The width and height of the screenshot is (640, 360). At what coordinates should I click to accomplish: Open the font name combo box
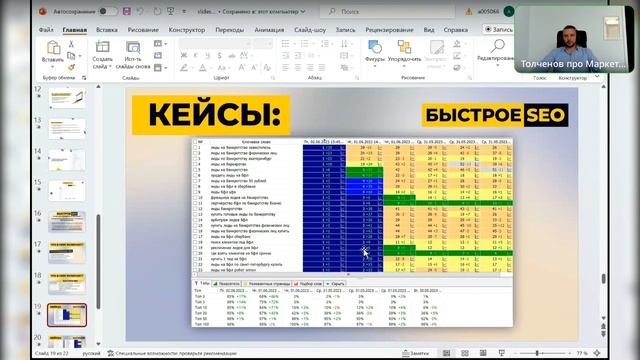pyautogui.click(x=214, y=43)
